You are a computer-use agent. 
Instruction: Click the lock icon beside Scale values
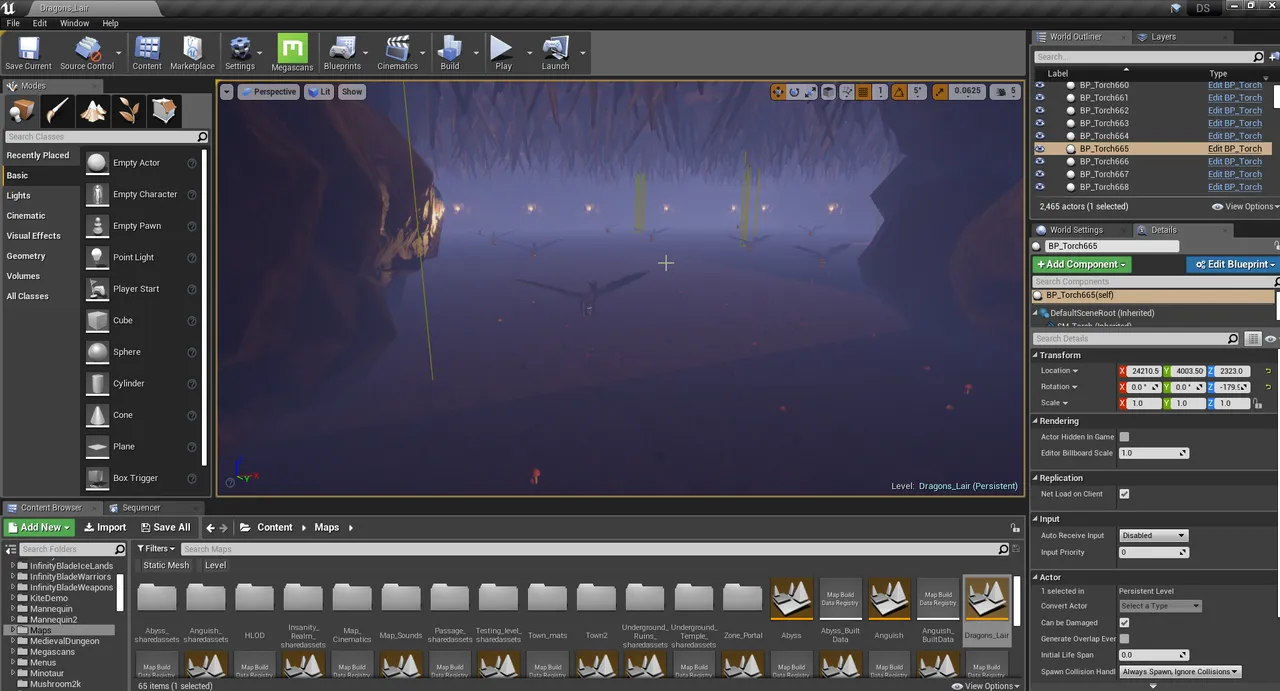pos(1258,403)
